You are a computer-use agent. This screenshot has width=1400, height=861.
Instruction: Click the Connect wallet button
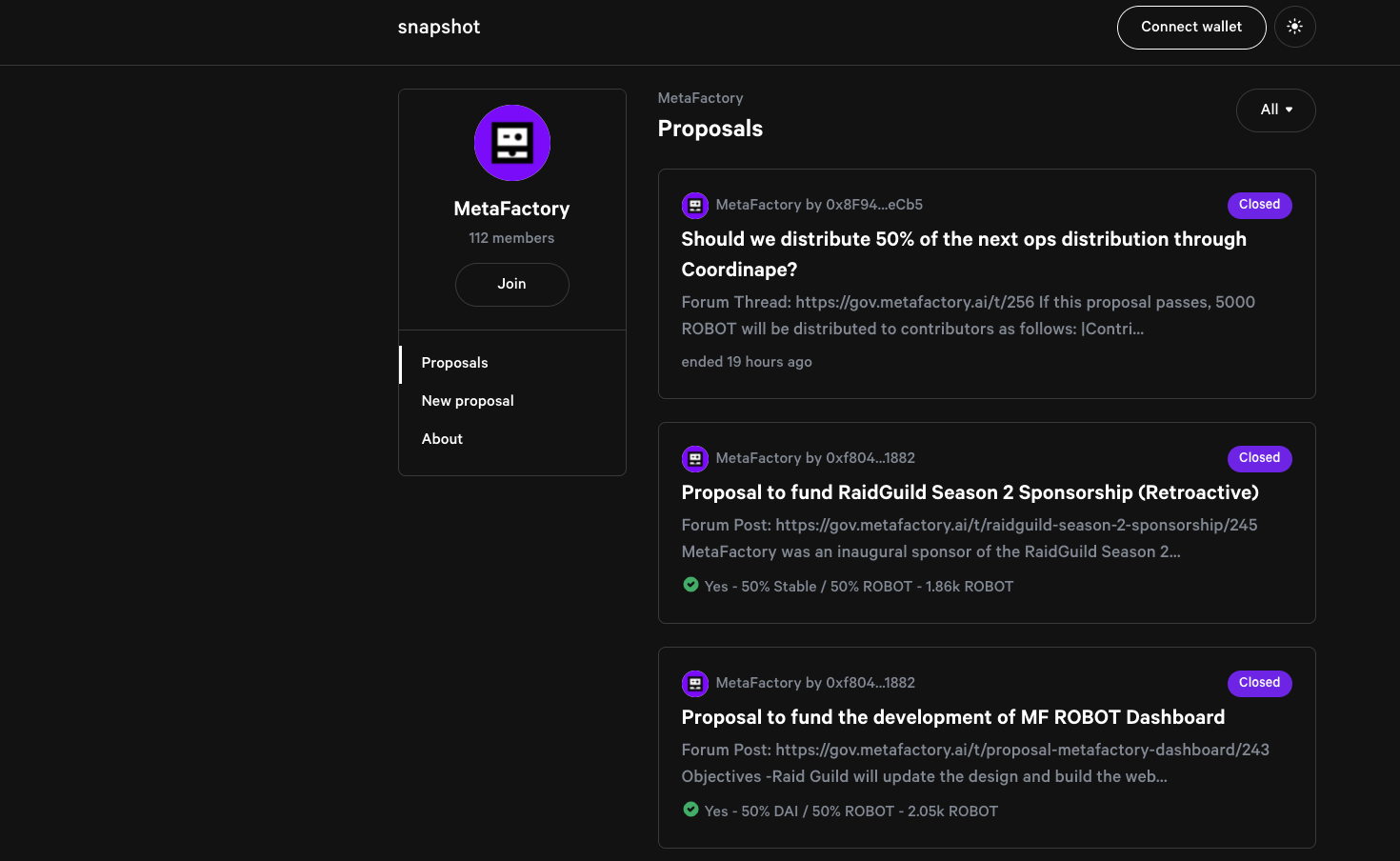(x=1190, y=27)
